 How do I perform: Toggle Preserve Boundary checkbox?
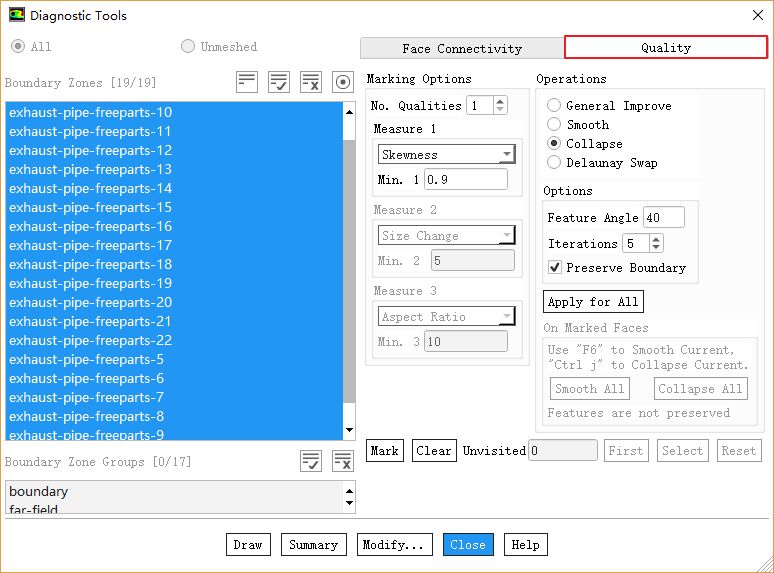tap(555, 267)
